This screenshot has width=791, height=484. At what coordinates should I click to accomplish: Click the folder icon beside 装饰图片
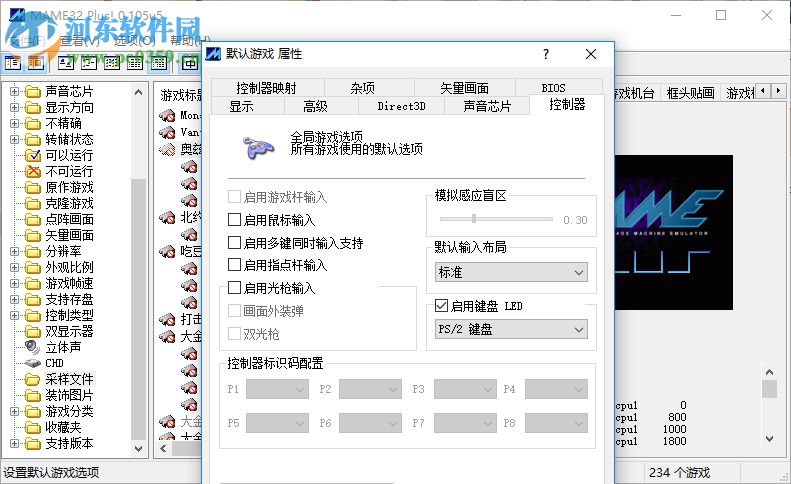click(x=33, y=395)
